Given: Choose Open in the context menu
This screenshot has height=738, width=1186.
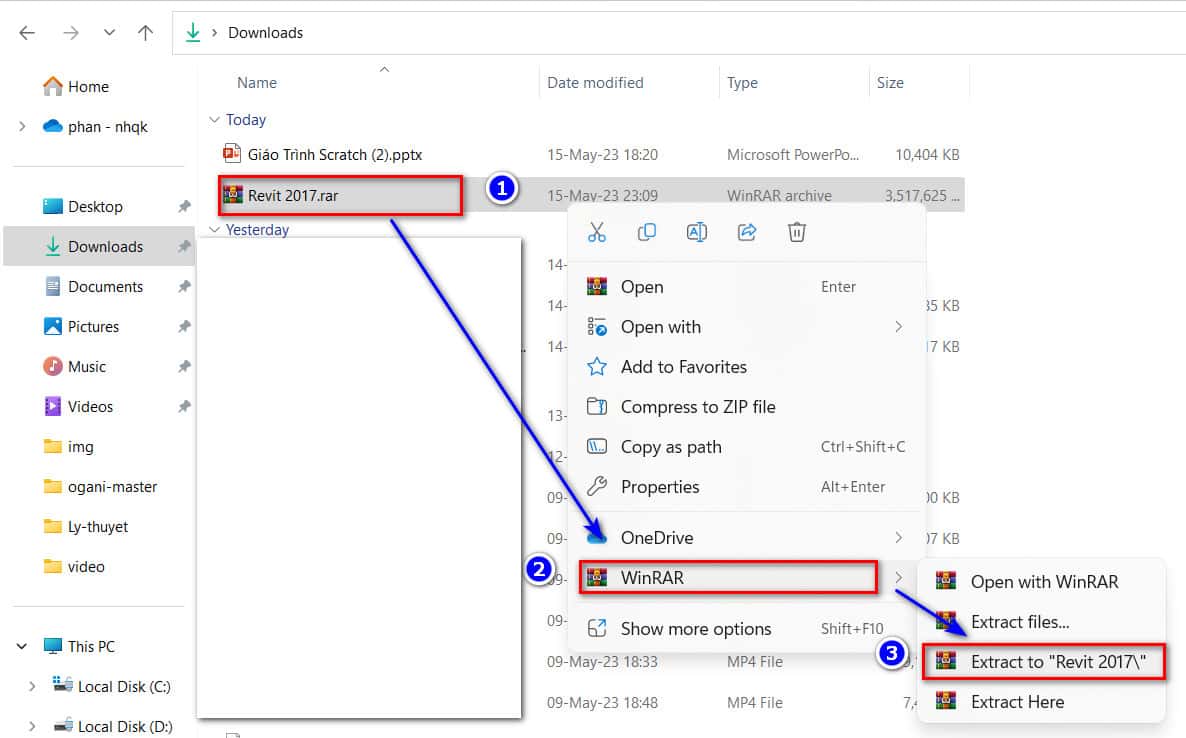Looking at the screenshot, I should coord(747,287).
